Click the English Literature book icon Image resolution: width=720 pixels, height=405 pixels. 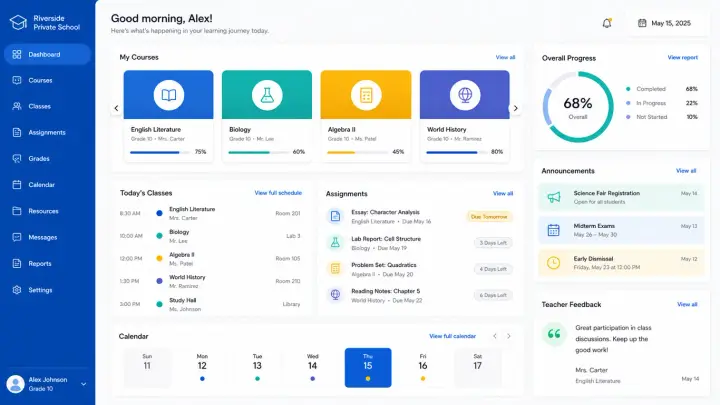[169, 95]
